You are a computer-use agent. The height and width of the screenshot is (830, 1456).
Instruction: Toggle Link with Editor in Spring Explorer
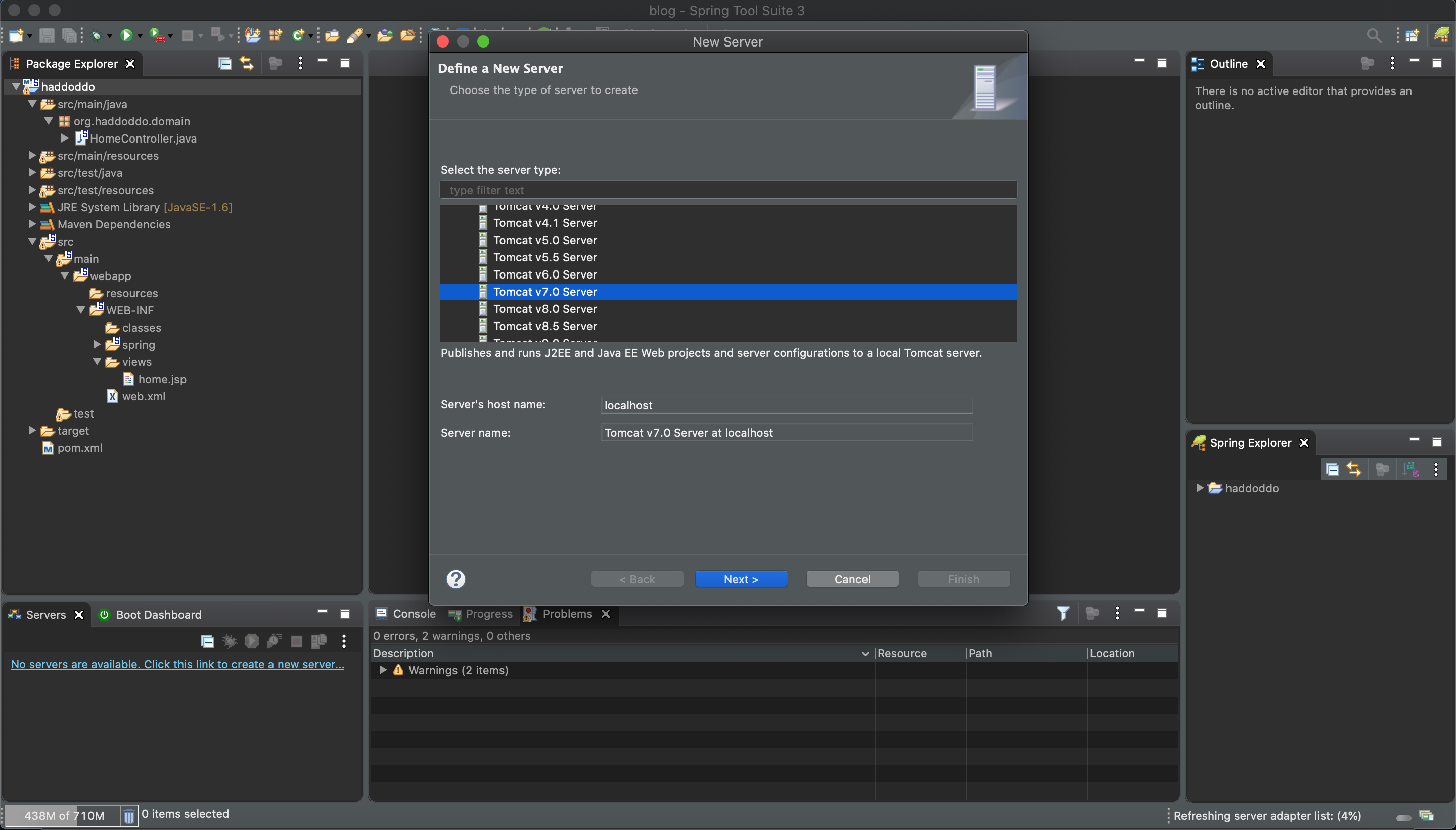(1354, 469)
